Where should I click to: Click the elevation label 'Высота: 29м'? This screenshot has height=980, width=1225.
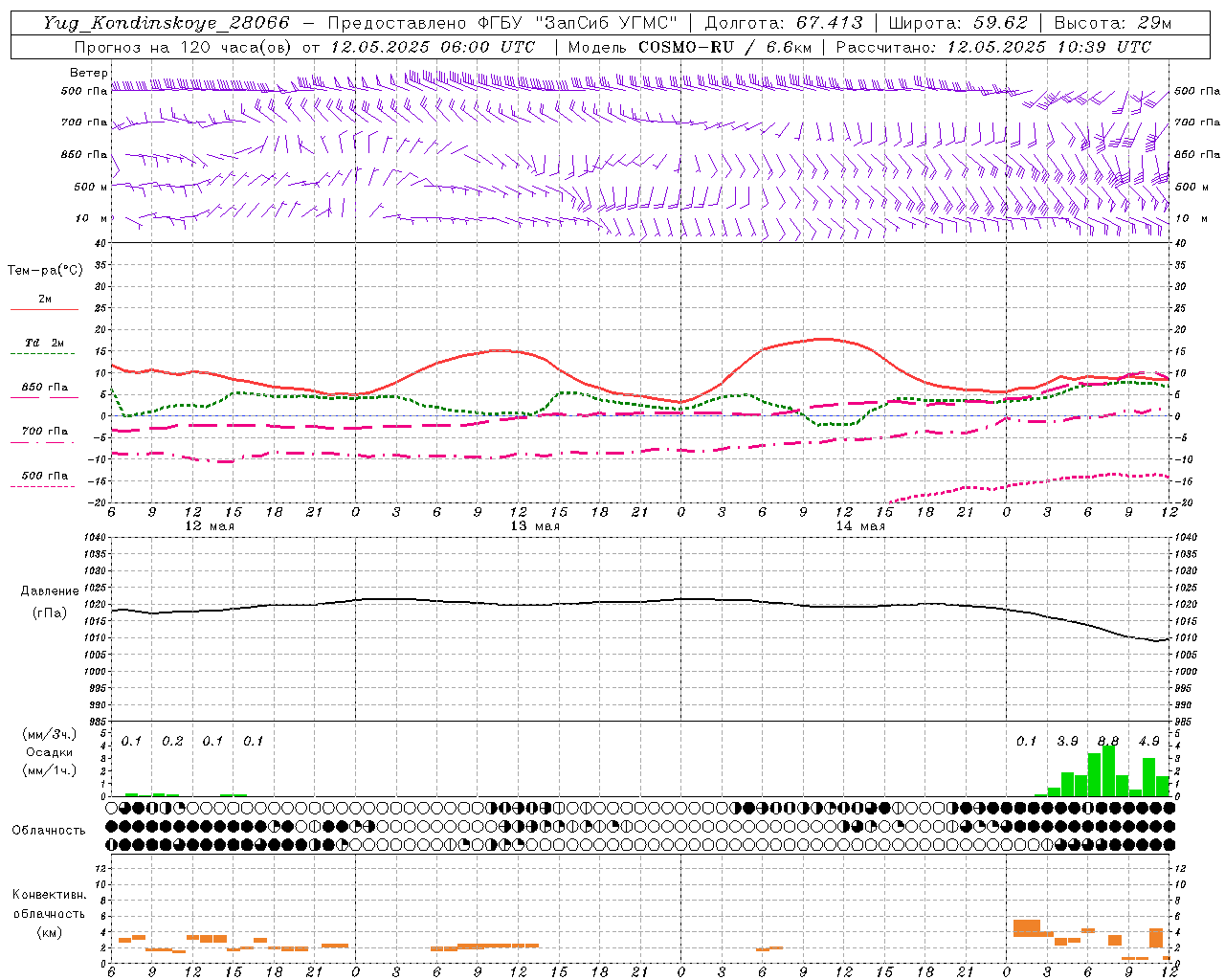(x=1112, y=23)
